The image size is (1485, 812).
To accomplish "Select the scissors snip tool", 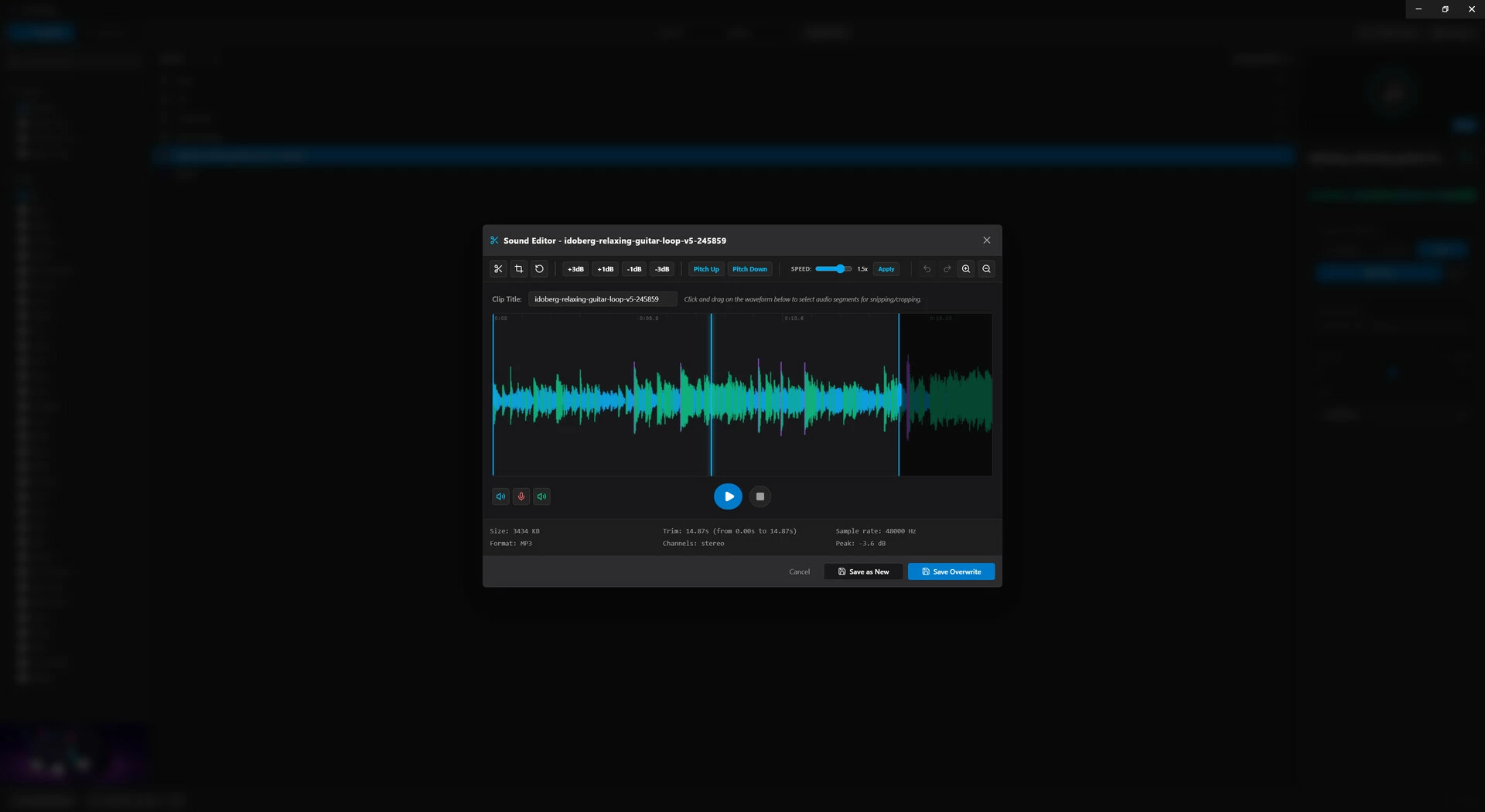I will (498, 269).
